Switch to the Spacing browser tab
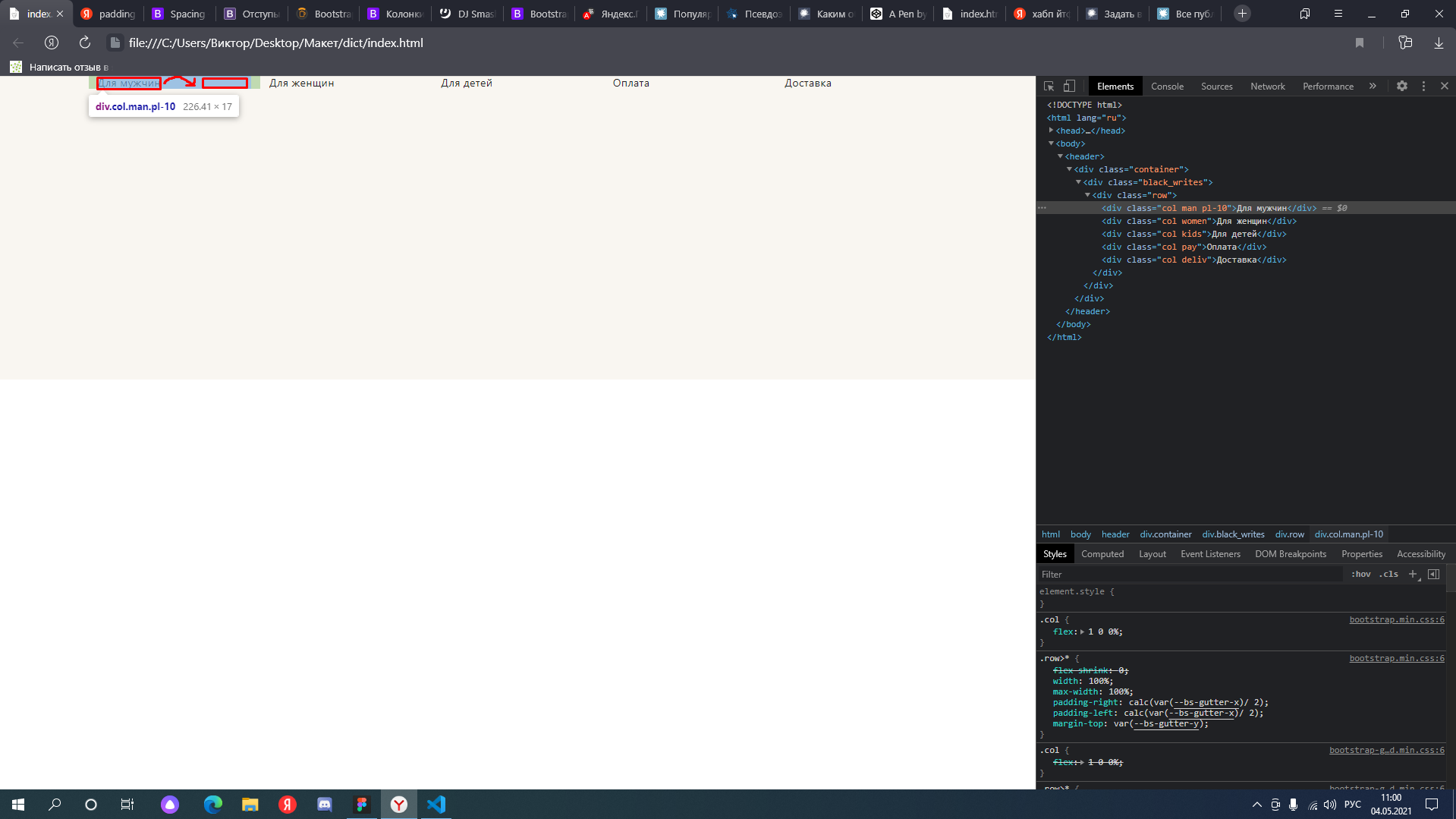Image resolution: width=1456 pixels, height=819 pixels. [179, 14]
